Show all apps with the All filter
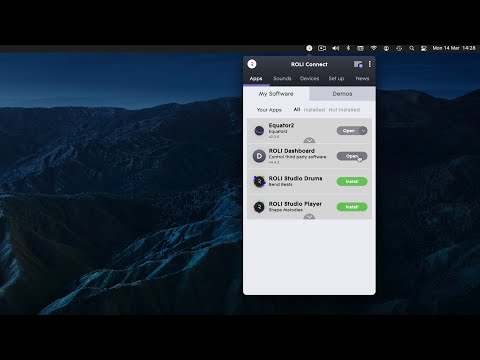The image size is (480, 360). click(x=297, y=109)
